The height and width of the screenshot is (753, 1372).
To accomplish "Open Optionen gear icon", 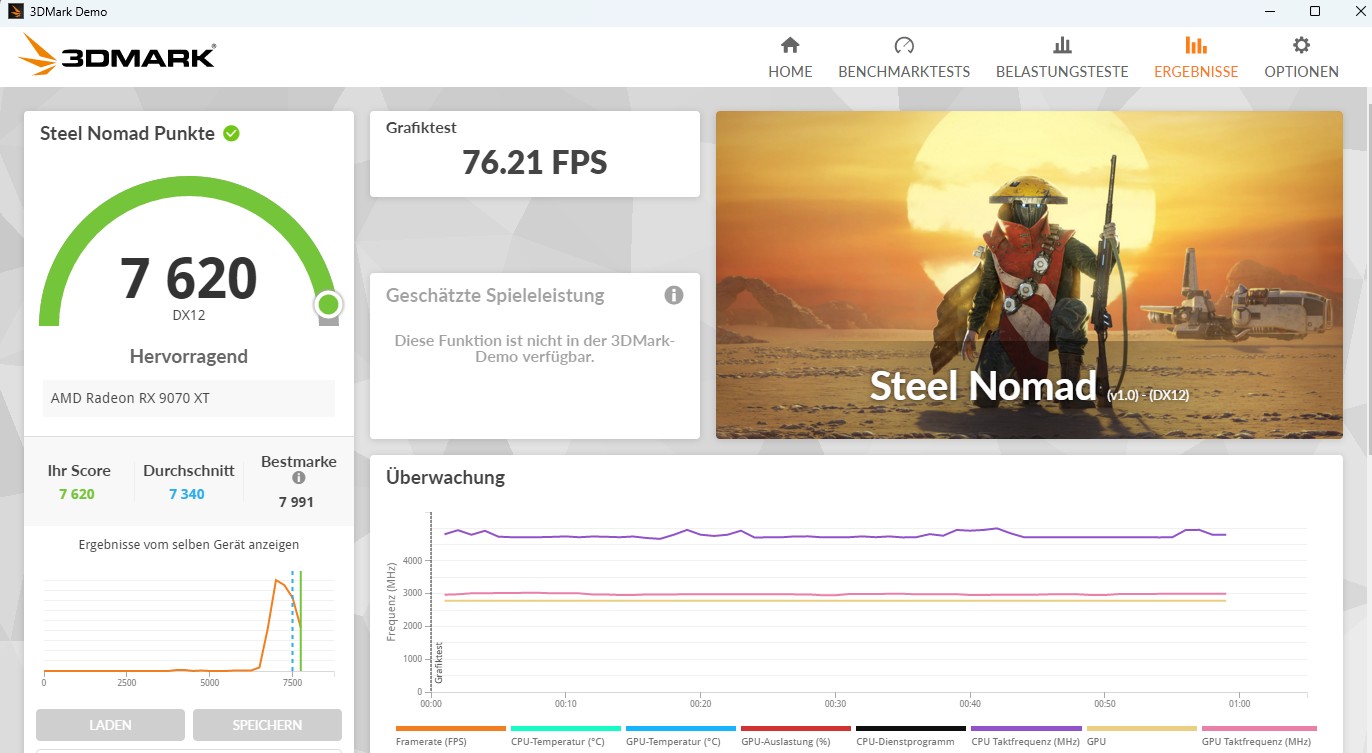I will 1301,45.
